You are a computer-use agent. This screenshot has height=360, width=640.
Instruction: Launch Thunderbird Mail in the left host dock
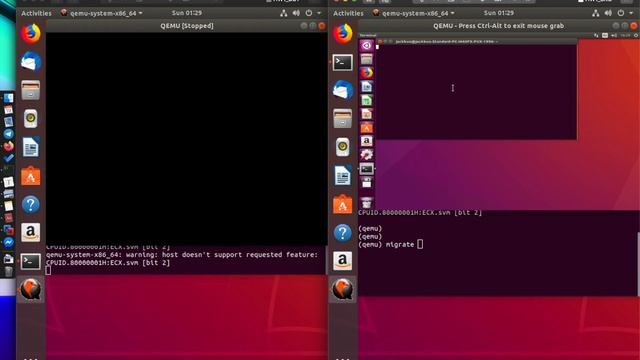click(31, 61)
